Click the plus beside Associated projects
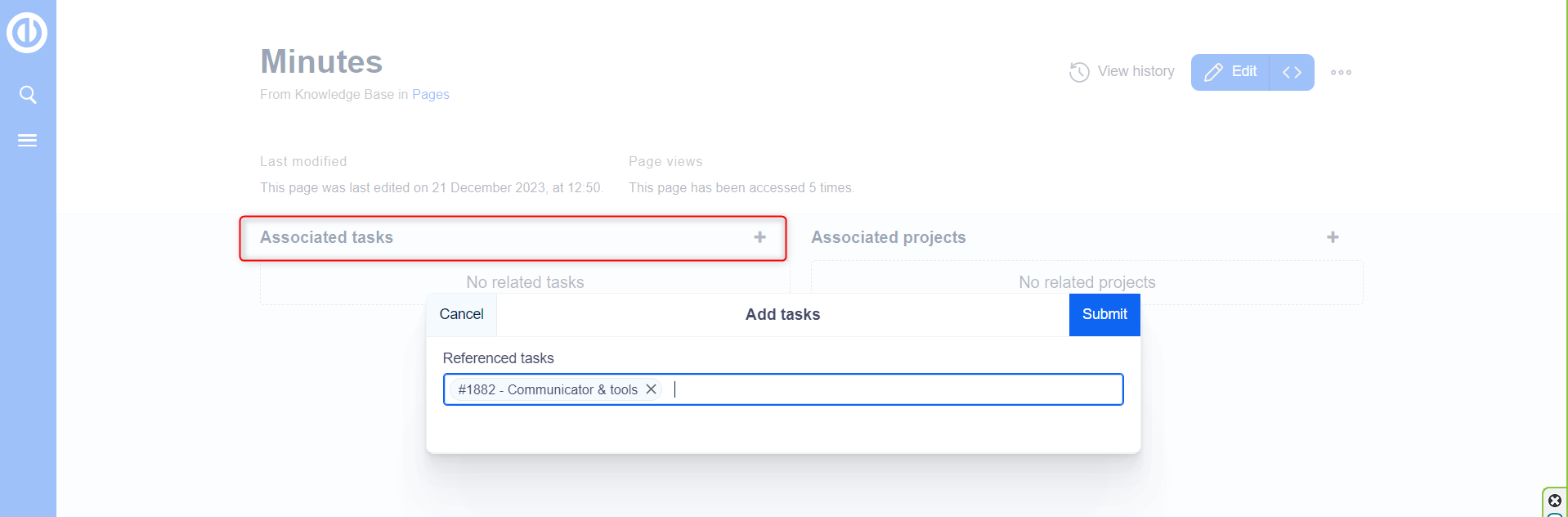The width and height of the screenshot is (1568, 517). tap(1333, 237)
